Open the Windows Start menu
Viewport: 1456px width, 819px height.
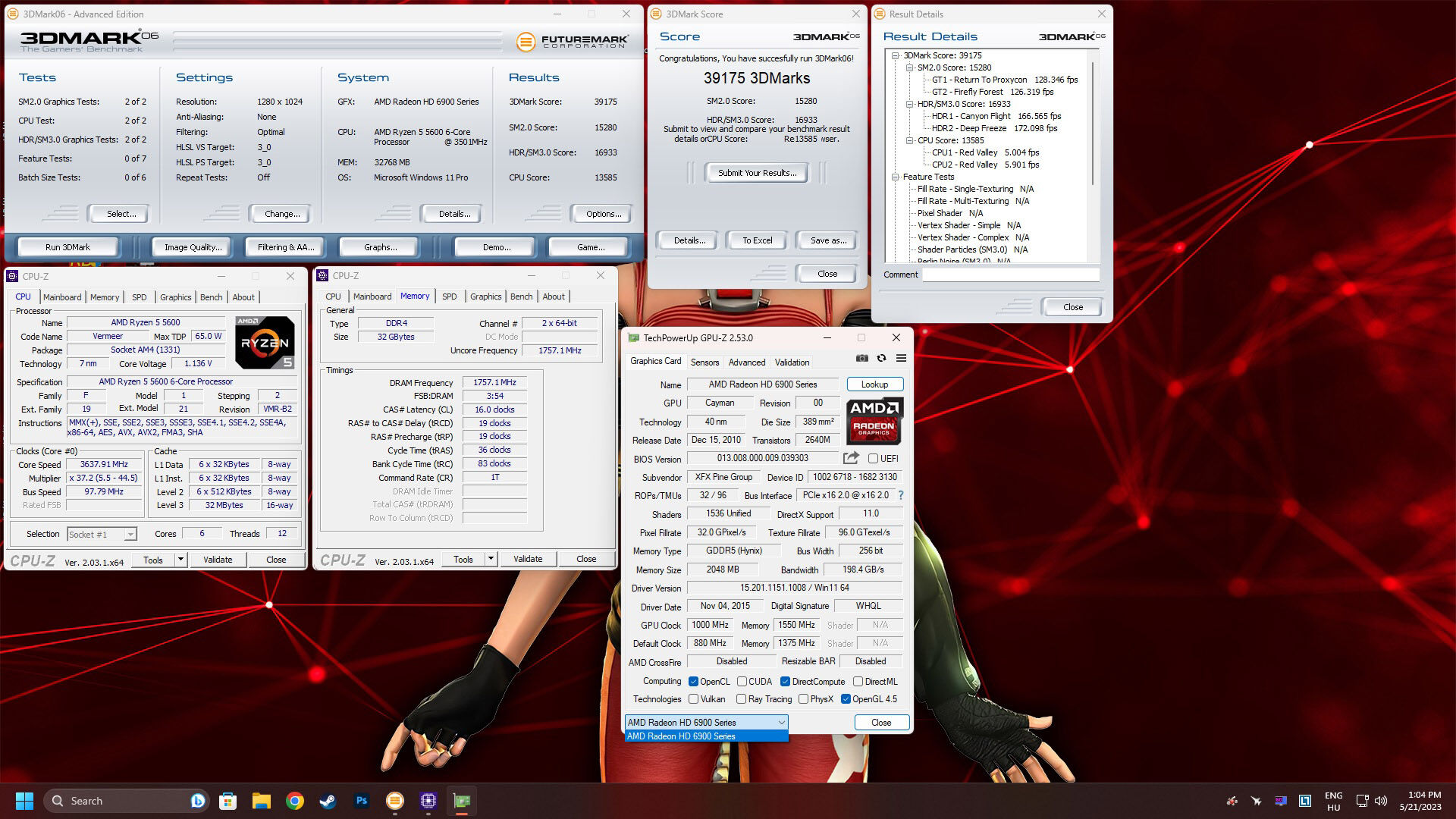(24, 801)
